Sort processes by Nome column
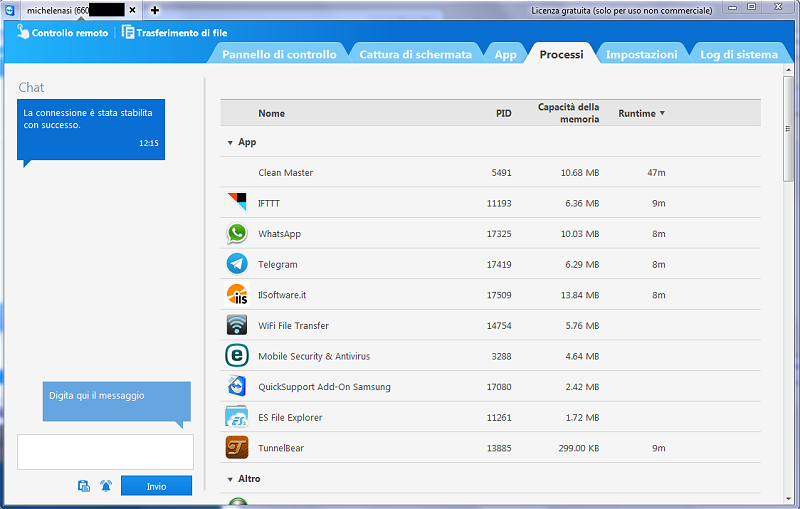The height and width of the screenshot is (509, 800). pyautogui.click(x=271, y=113)
